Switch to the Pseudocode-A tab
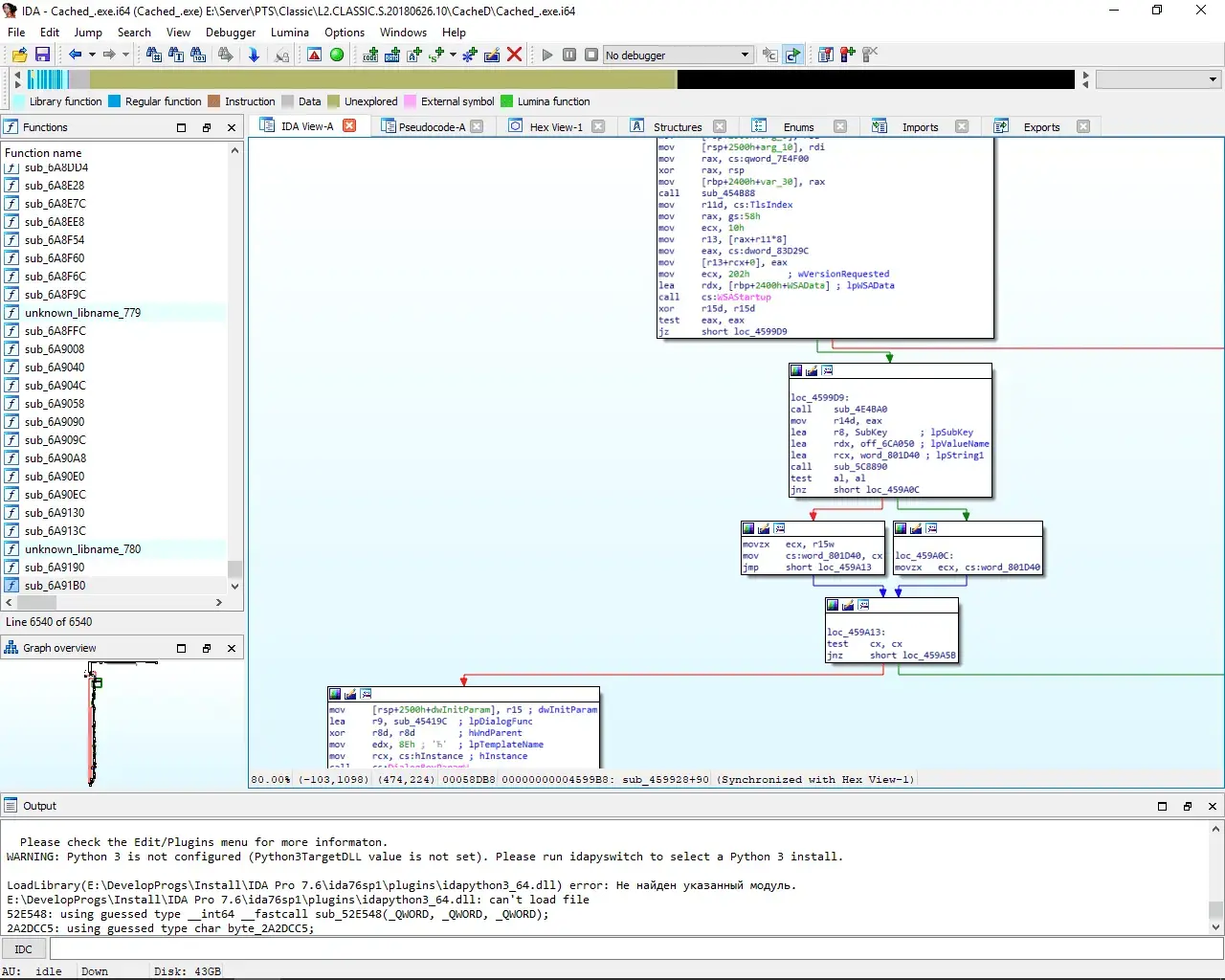The height and width of the screenshot is (980, 1225). pyautogui.click(x=432, y=126)
